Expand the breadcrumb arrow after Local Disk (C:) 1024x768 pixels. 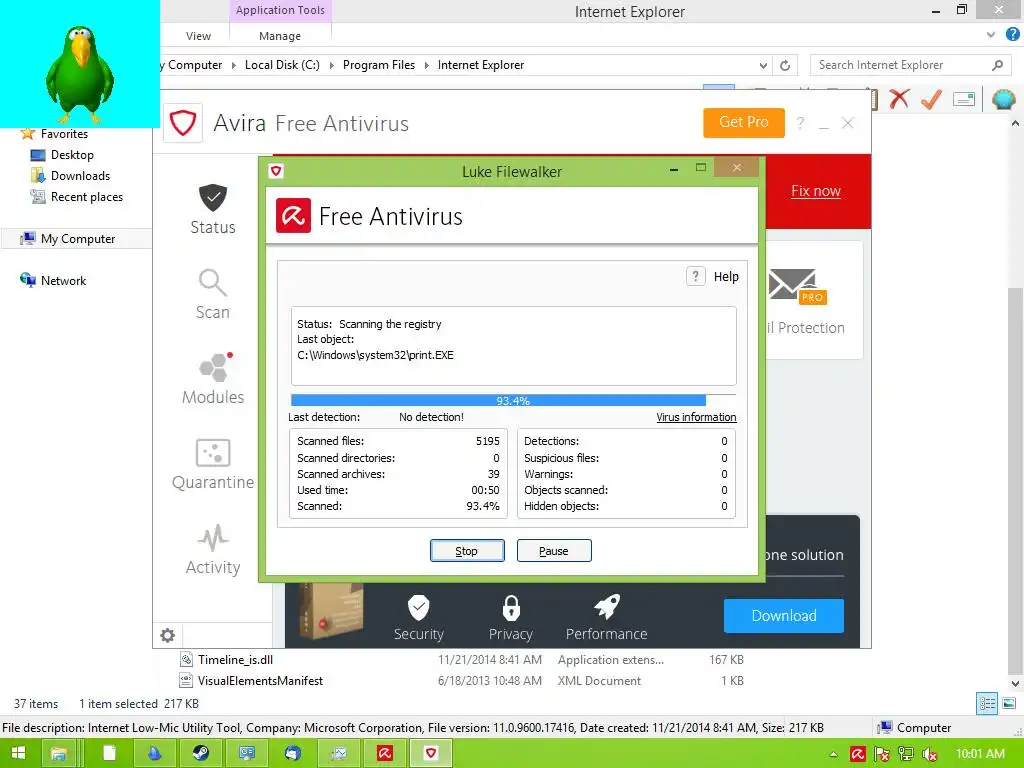[x=331, y=65]
